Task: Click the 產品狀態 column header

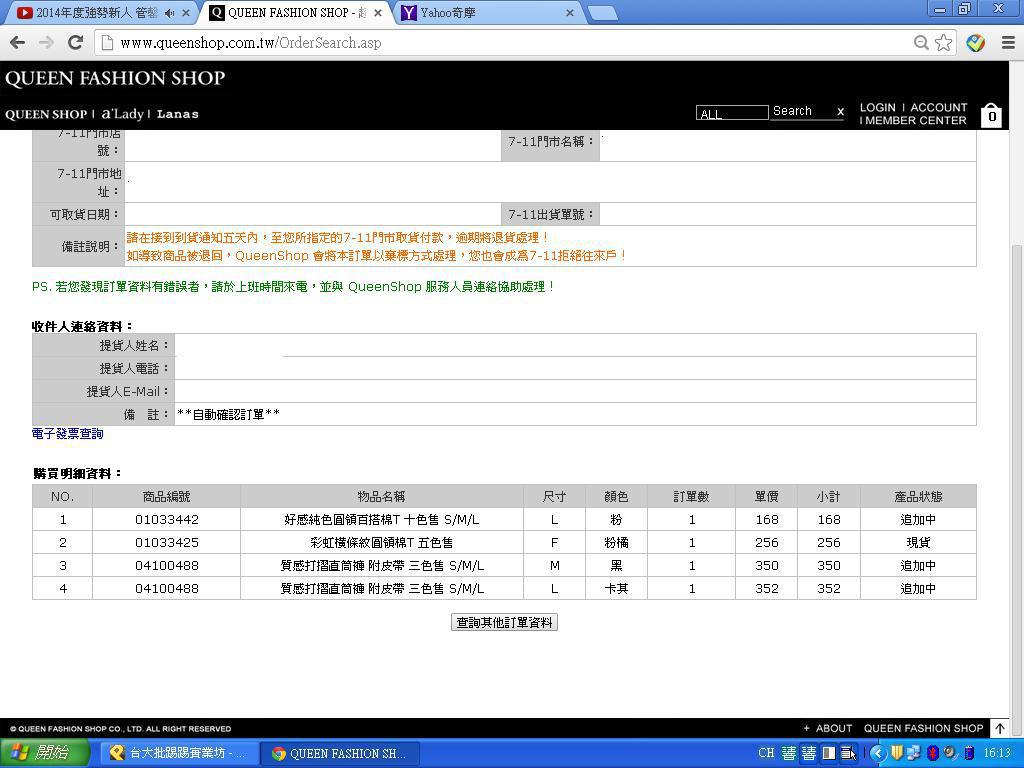Action: (918, 496)
